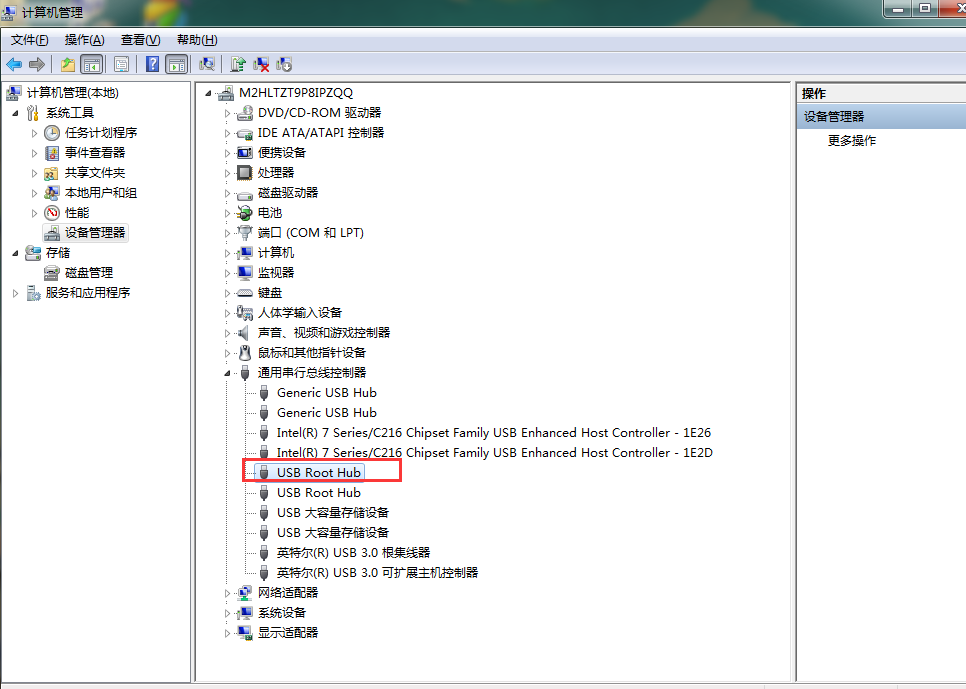Select 英特尔(R) USB 3.0 可扩展主机控制器
Viewport: 966px width, 689px height.
(377, 573)
